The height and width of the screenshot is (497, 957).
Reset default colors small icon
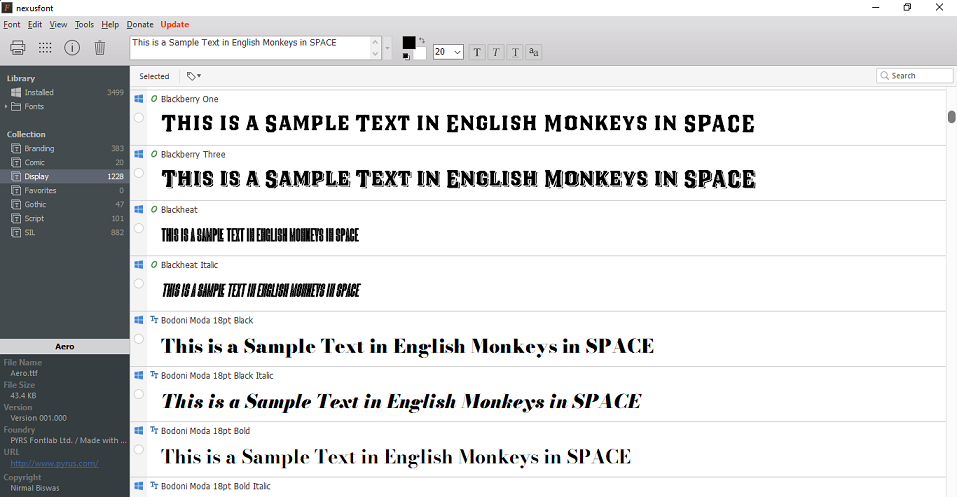pos(406,56)
